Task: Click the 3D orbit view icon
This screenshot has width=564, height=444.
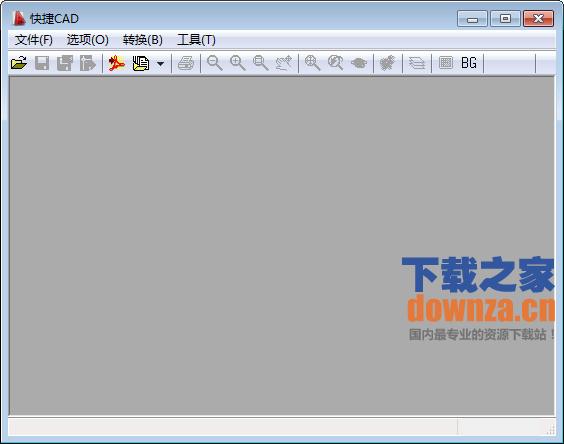Action: click(359, 63)
